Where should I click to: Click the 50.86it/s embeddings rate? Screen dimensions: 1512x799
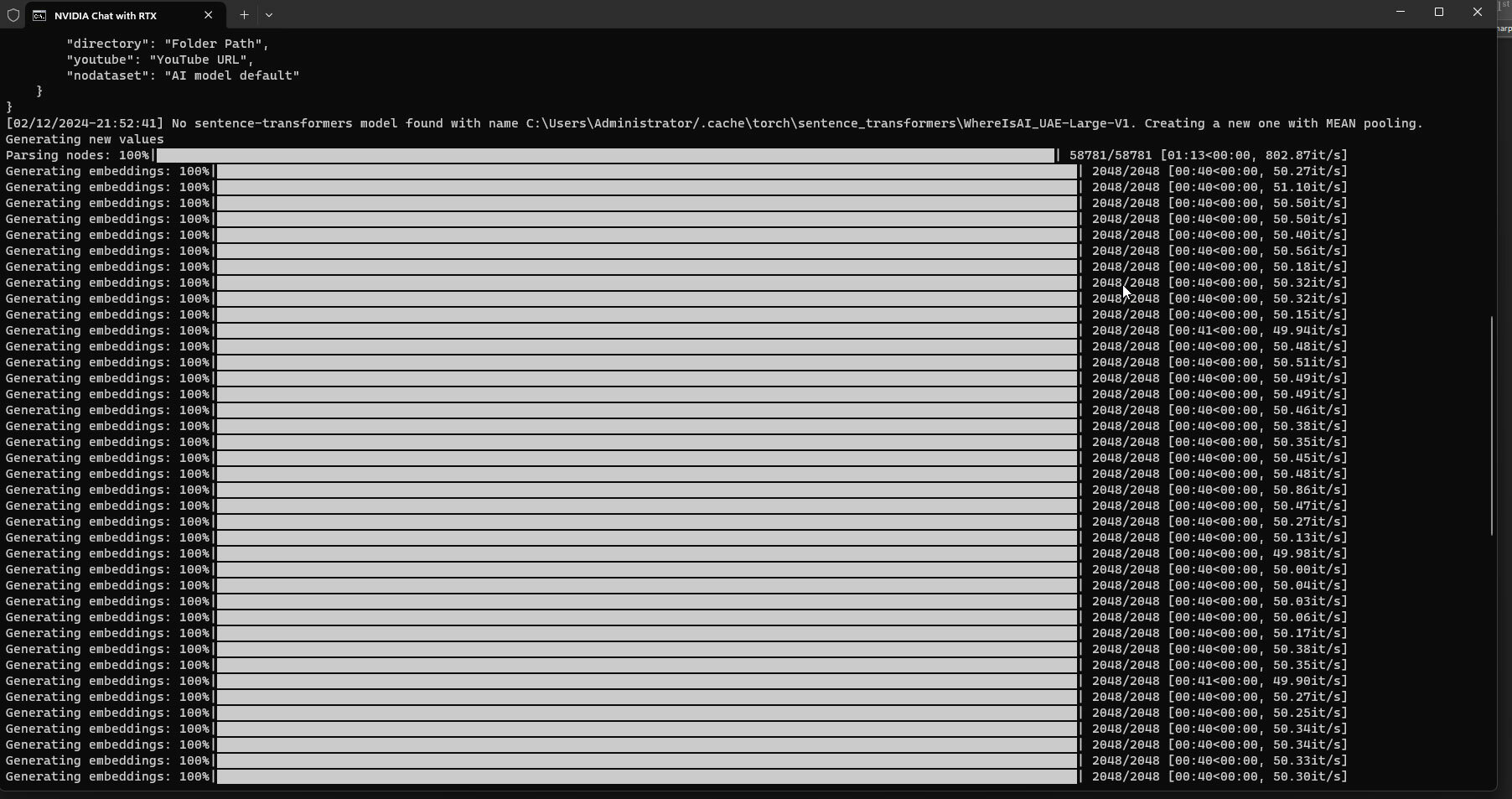click(1307, 490)
